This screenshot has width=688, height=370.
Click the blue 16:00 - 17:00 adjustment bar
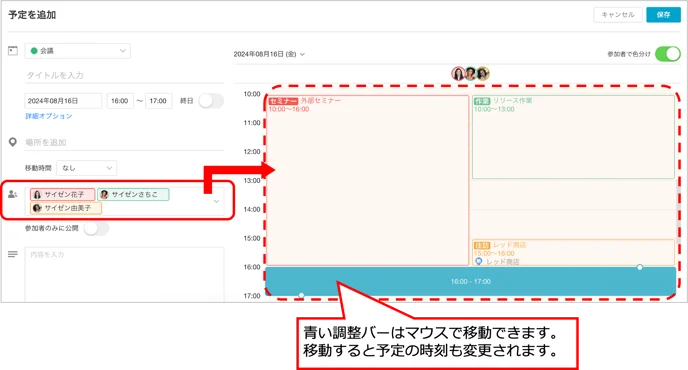(x=470, y=281)
